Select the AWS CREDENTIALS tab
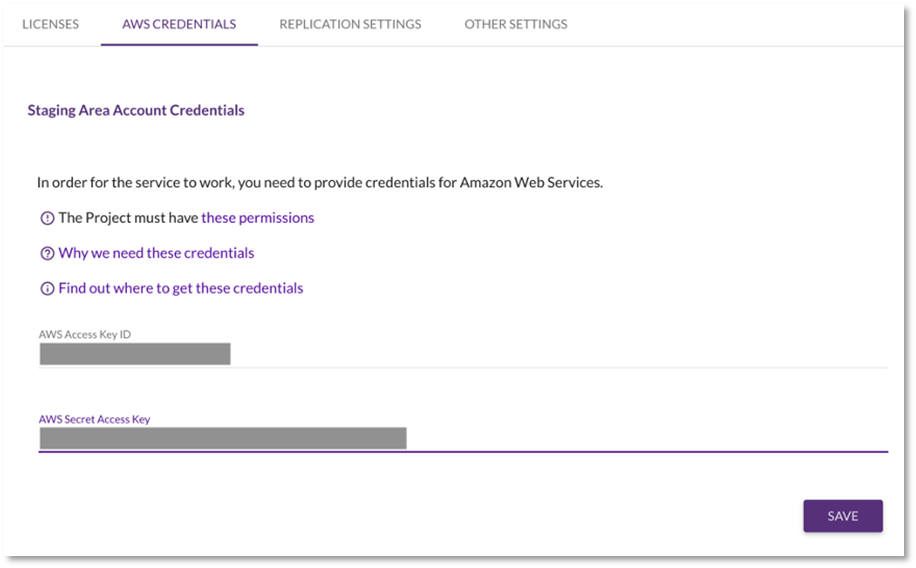Screen dimensions: 916x568 (x=179, y=24)
